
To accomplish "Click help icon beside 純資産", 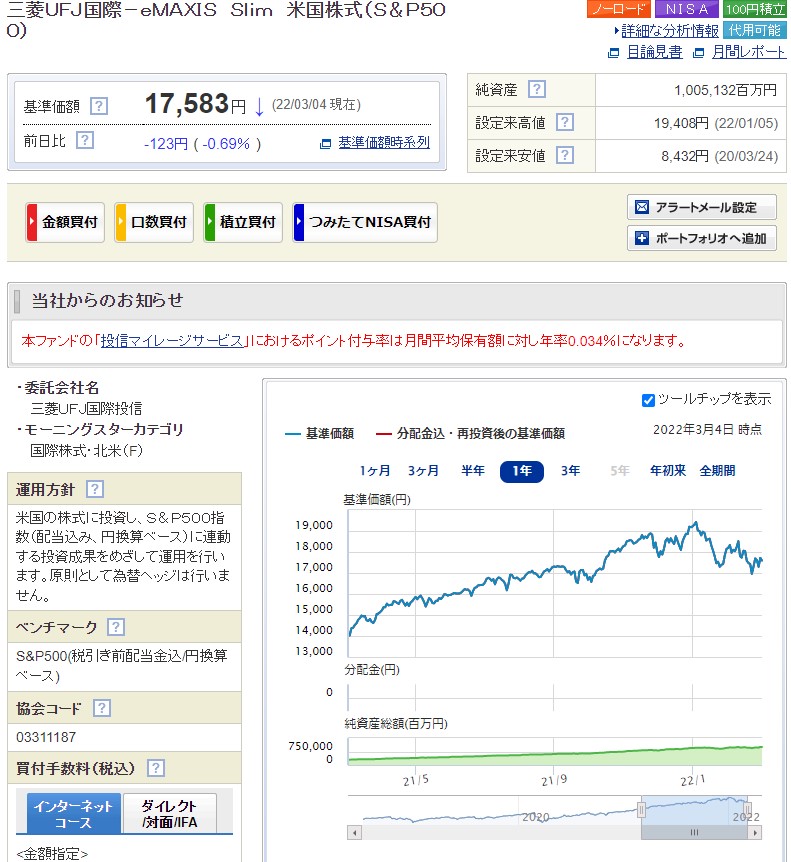I will [537, 89].
